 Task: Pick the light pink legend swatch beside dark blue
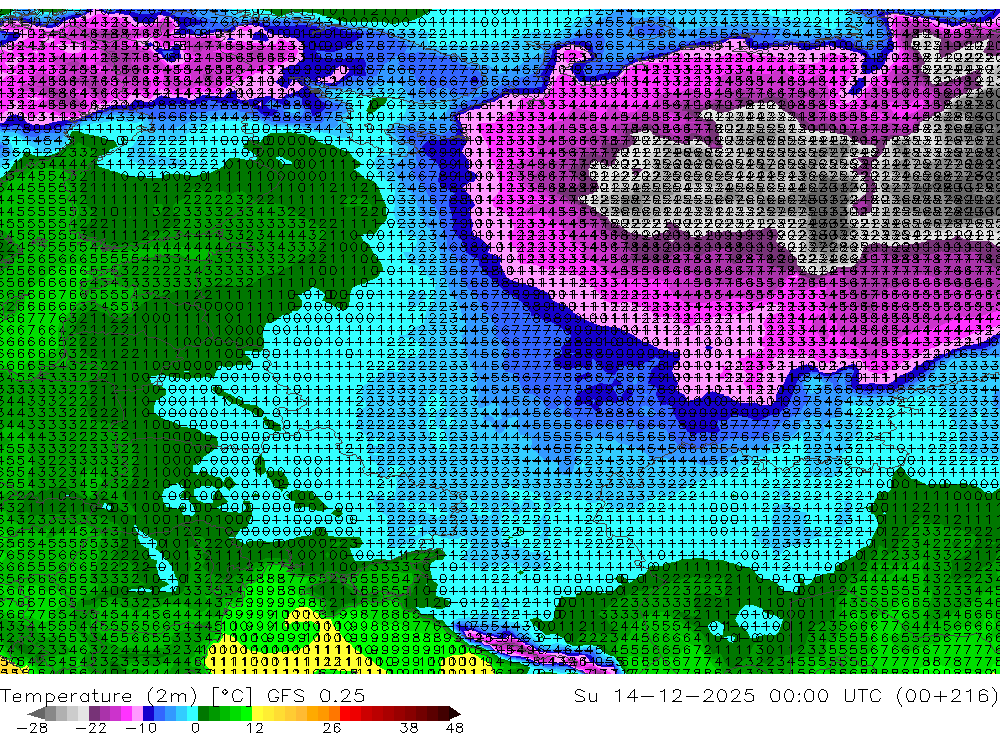(137, 713)
